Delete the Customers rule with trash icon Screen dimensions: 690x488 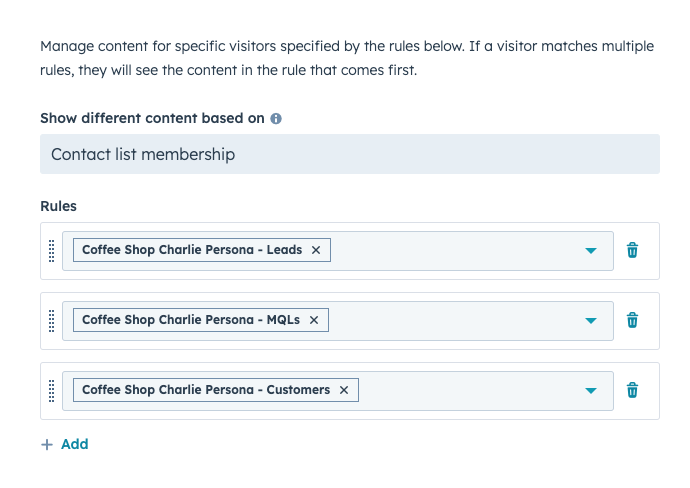point(632,390)
